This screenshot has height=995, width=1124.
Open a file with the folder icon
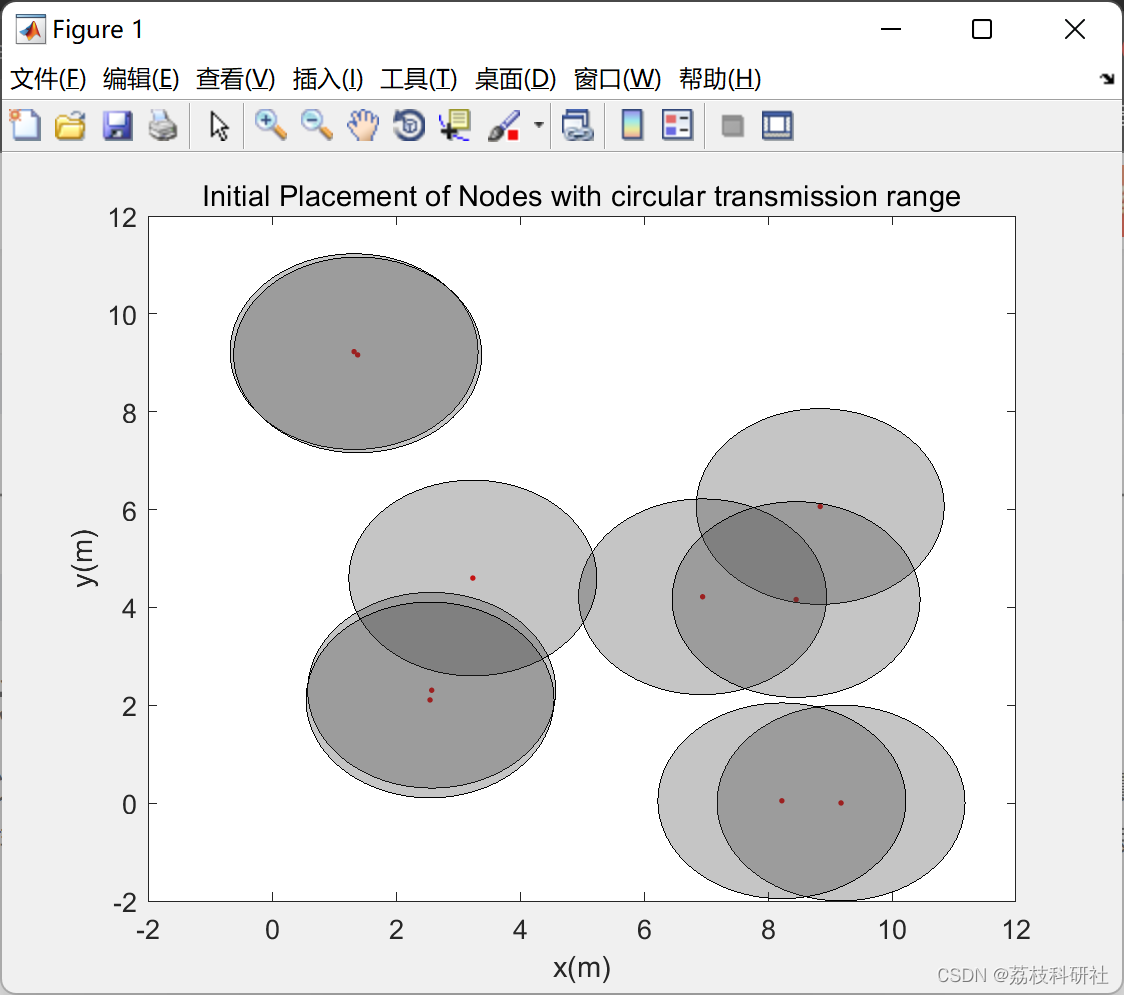[71, 125]
